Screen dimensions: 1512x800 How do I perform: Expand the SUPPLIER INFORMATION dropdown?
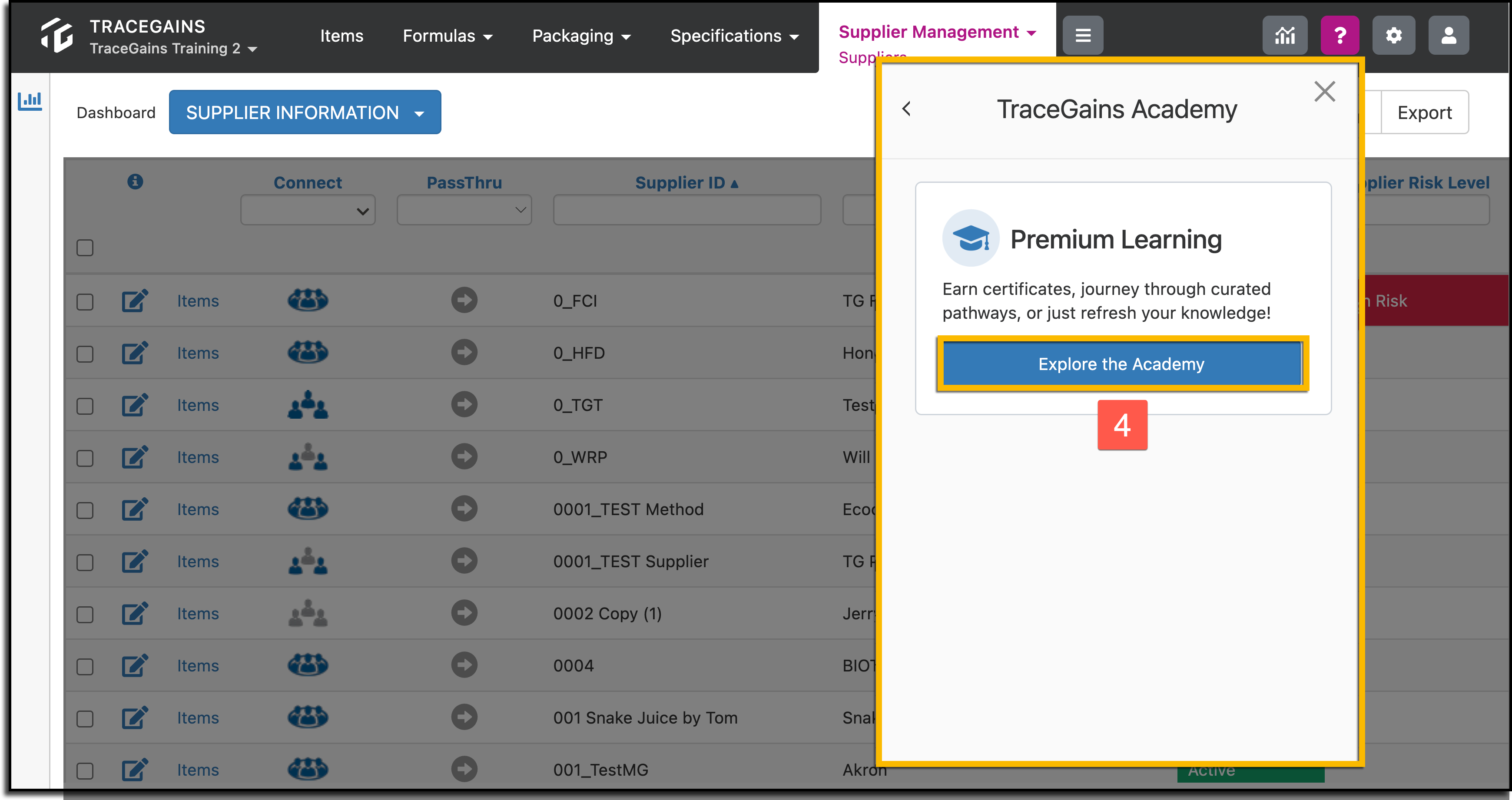pyautogui.click(x=305, y=112)
